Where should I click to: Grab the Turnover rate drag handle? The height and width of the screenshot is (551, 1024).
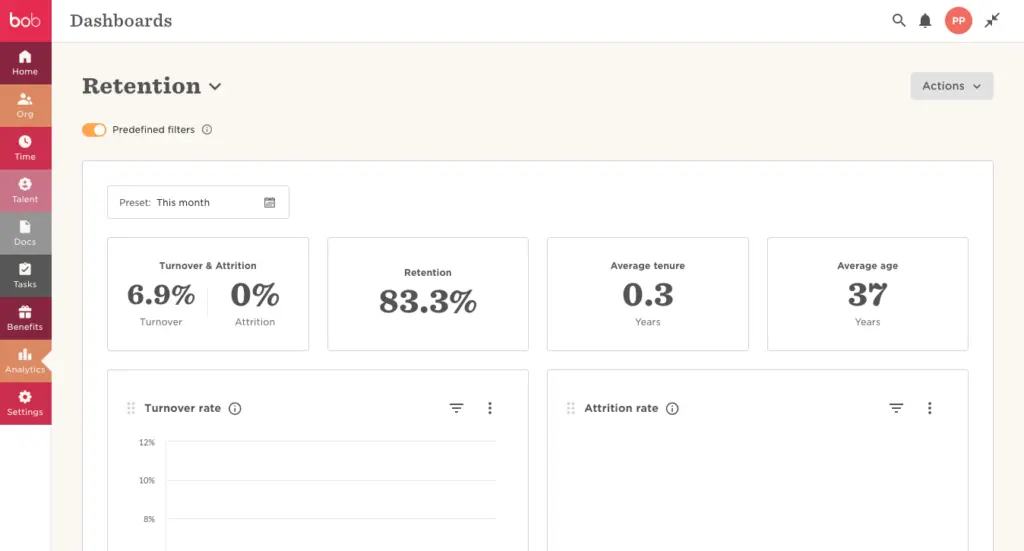coord(131,409)
